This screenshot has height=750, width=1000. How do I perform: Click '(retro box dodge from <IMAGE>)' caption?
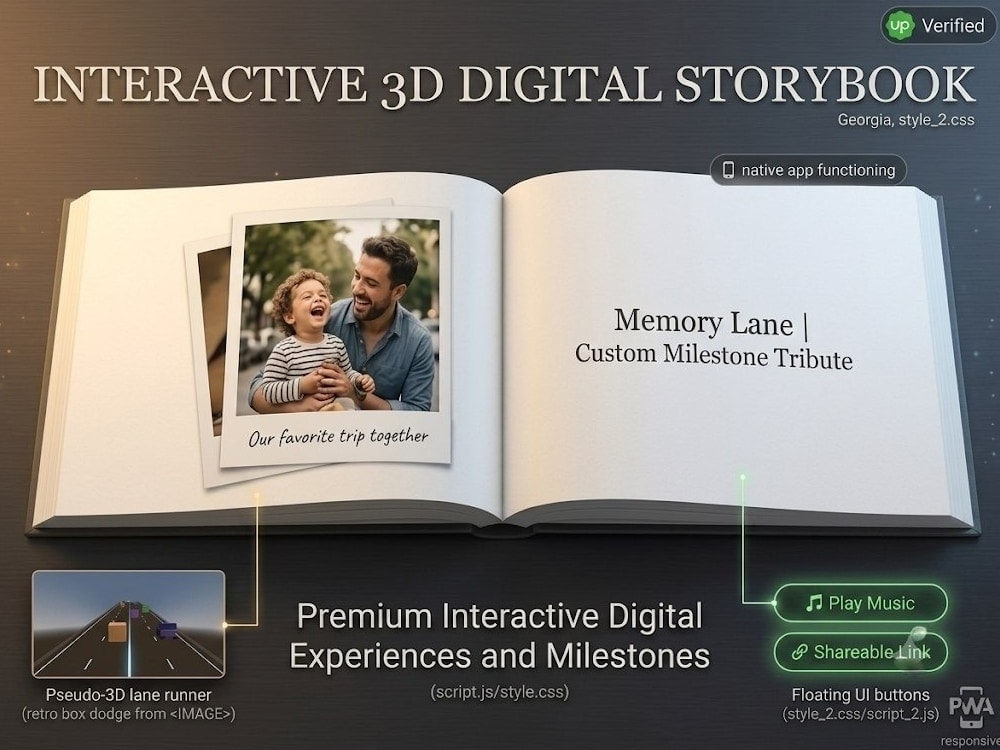(128, 714)
